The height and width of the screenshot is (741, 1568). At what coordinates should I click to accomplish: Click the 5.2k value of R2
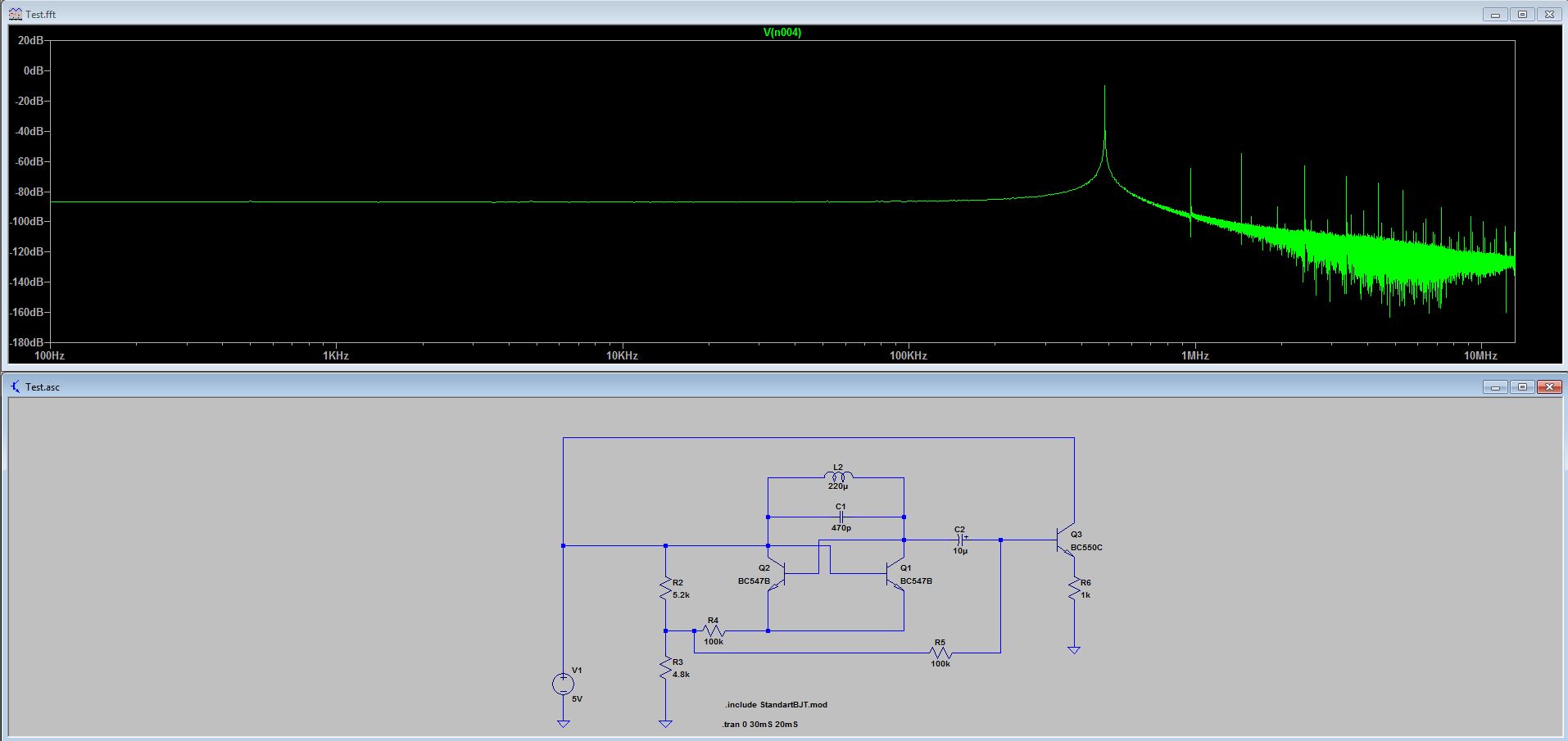tap(682, 594)
